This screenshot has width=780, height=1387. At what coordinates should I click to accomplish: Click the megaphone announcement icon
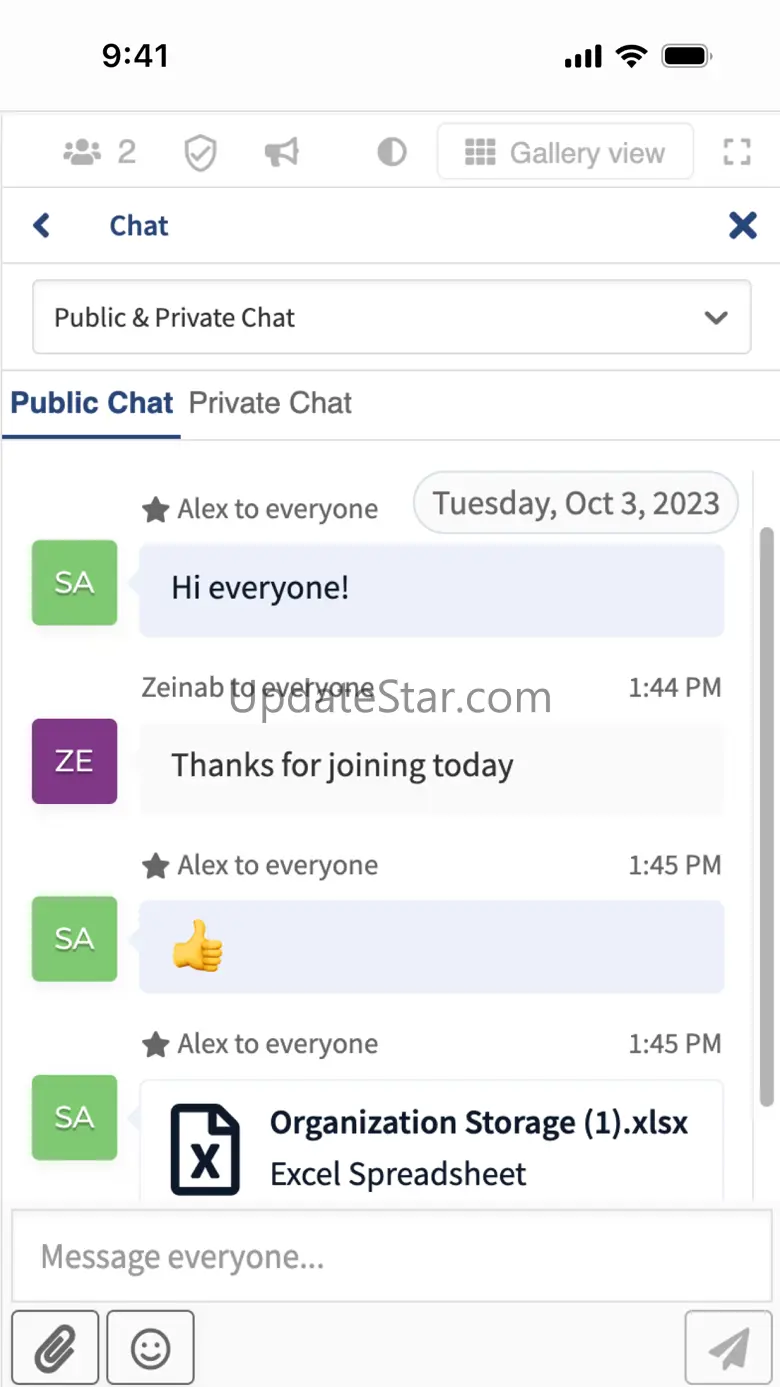coord(281,152)
